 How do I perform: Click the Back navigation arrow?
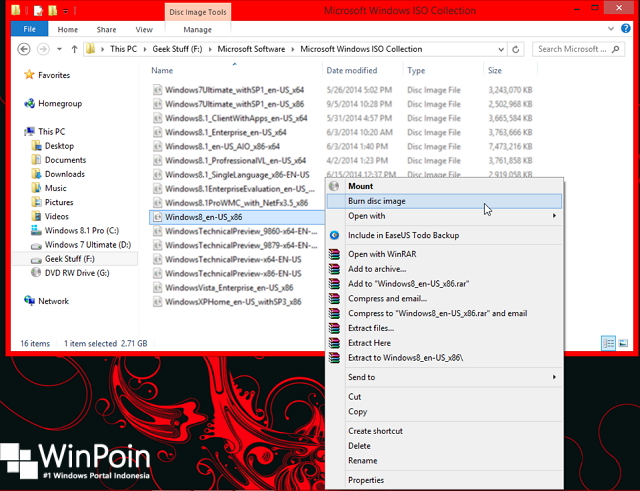pos(24,49)
